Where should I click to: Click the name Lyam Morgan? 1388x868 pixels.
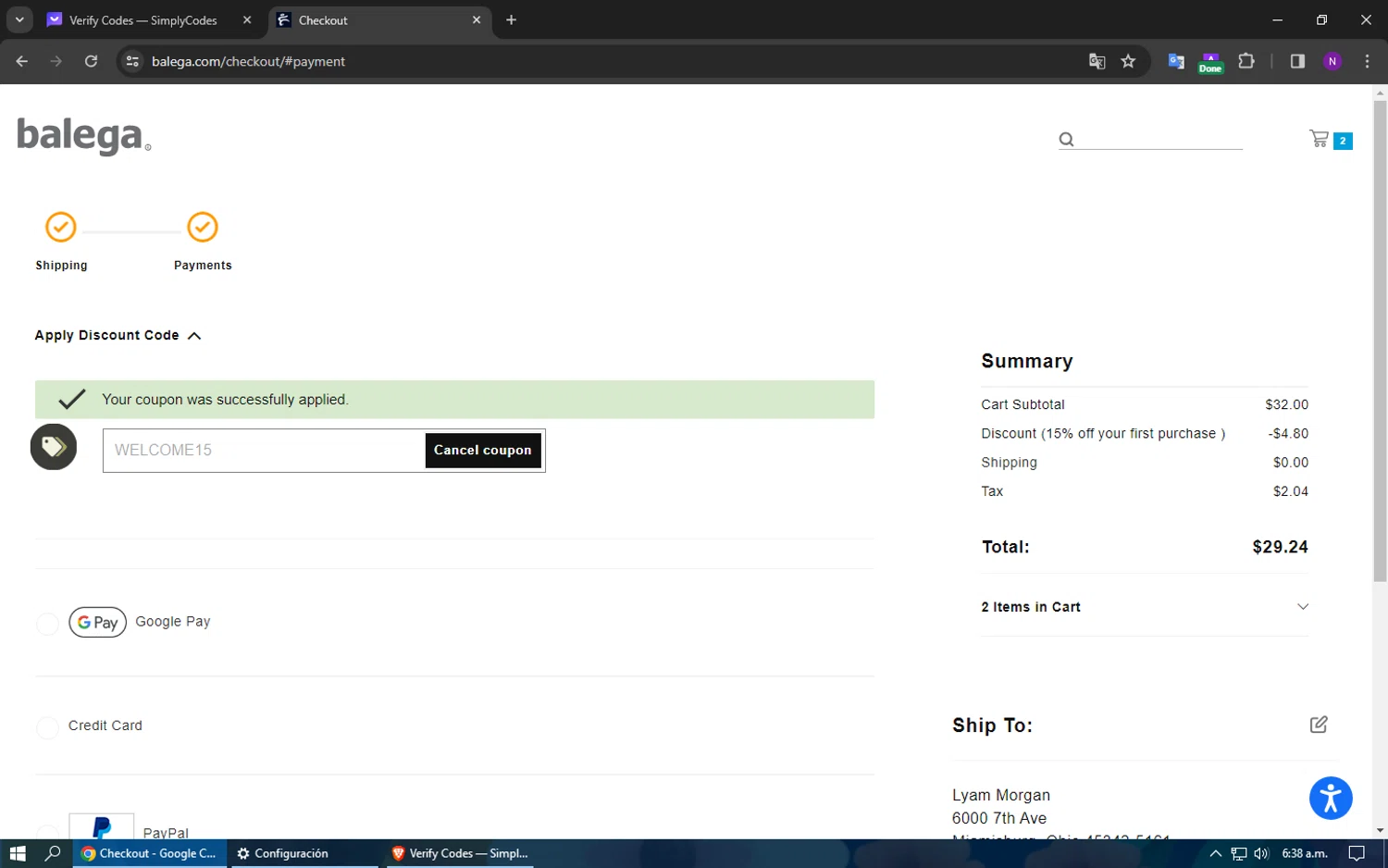(1001, 795)
